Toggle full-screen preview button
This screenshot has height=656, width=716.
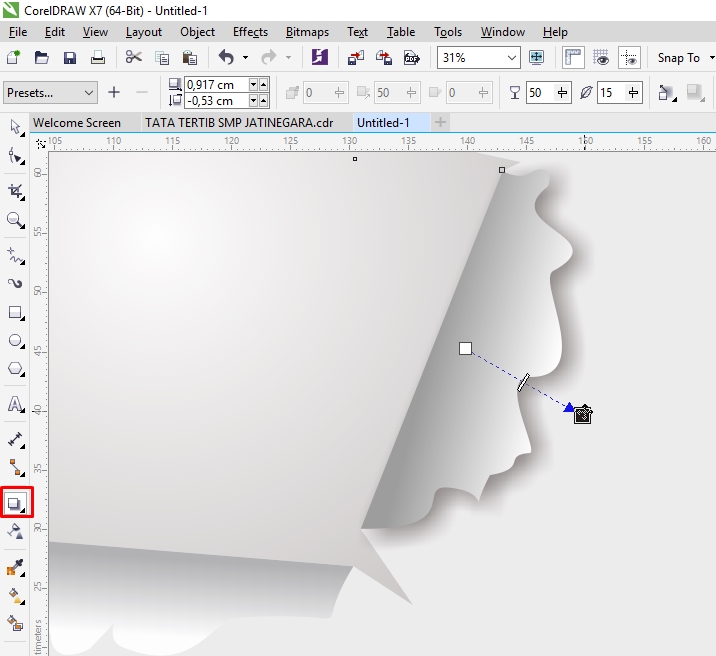[537, 58]
